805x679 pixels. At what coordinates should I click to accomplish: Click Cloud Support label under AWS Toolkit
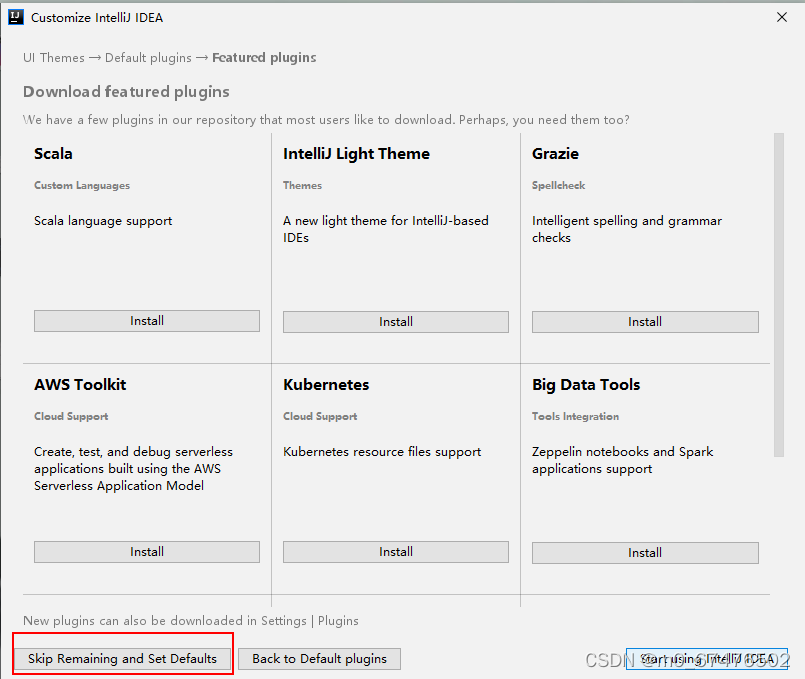pos(71,416)
